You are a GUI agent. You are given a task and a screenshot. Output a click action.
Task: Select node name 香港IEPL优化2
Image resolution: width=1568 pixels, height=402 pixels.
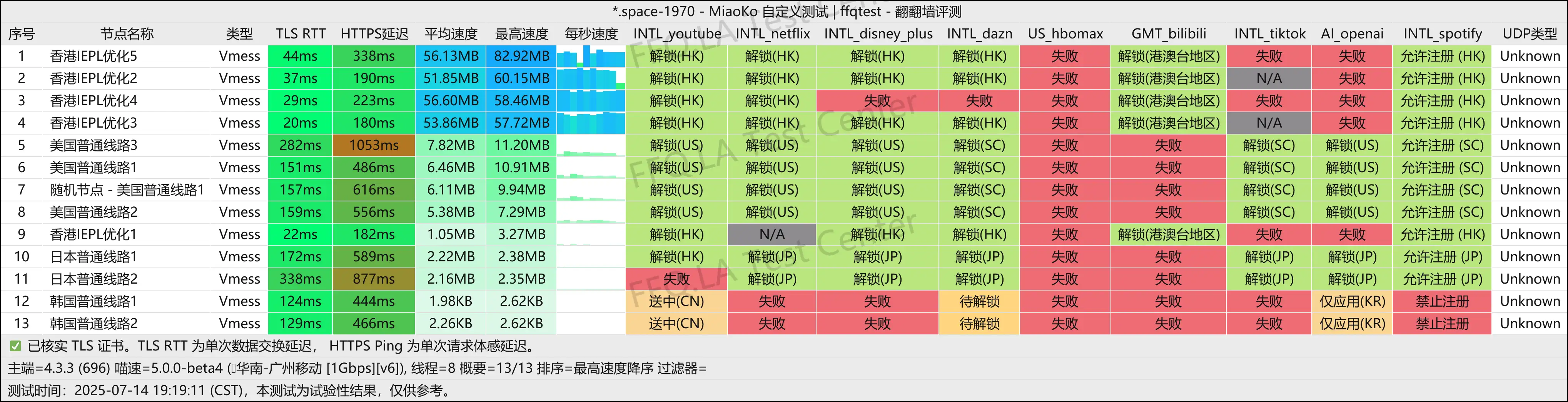pos(93,78)
